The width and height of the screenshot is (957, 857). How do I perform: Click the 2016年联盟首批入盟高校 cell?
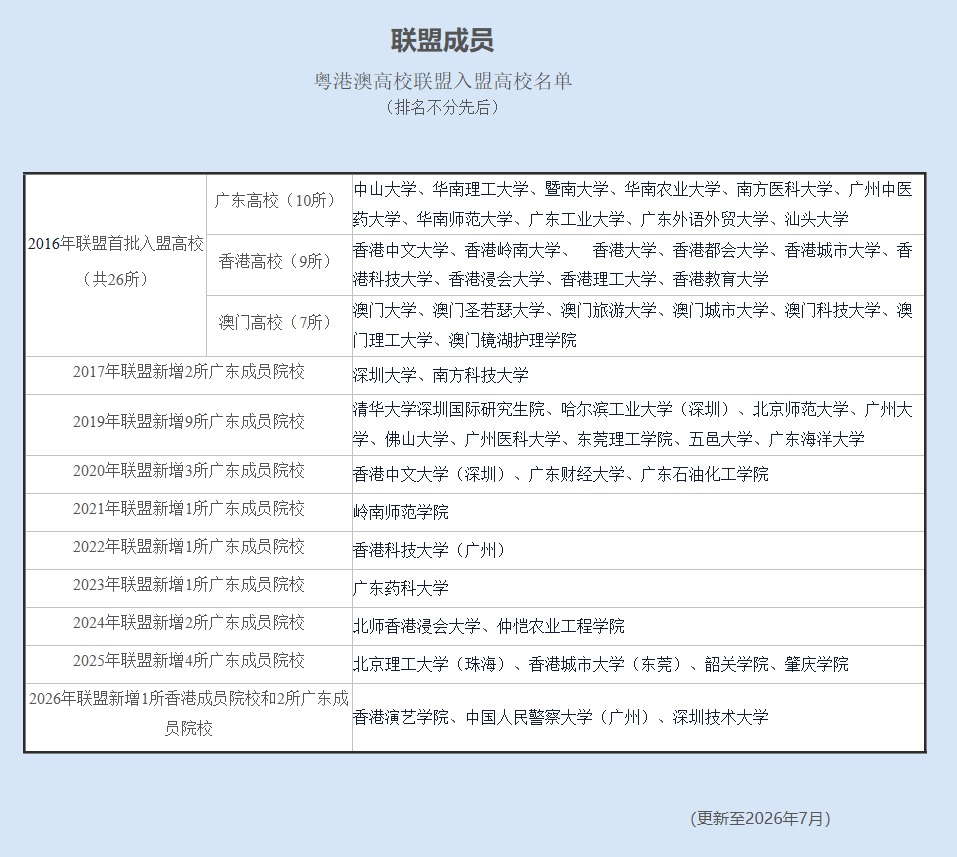pos(116,266)
